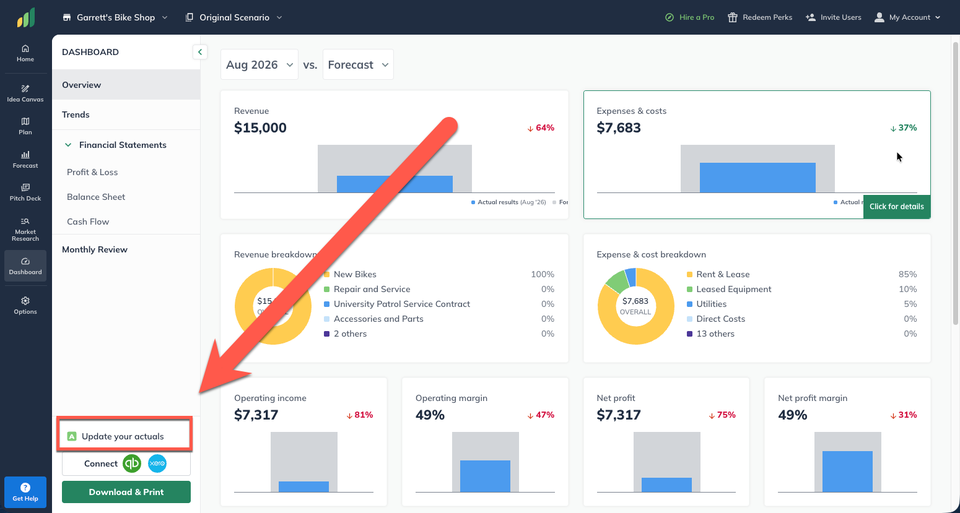This screenshot has height=513, width=960.
Task: Click the Direct Costs legend row
Action: point(802,318)
